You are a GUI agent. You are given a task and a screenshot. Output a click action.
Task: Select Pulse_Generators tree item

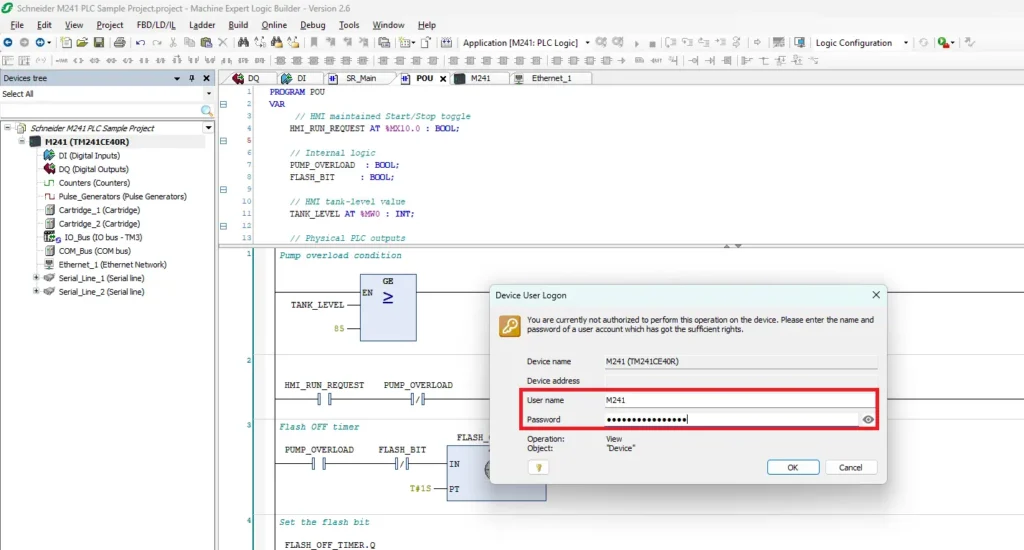click(122, 197)
